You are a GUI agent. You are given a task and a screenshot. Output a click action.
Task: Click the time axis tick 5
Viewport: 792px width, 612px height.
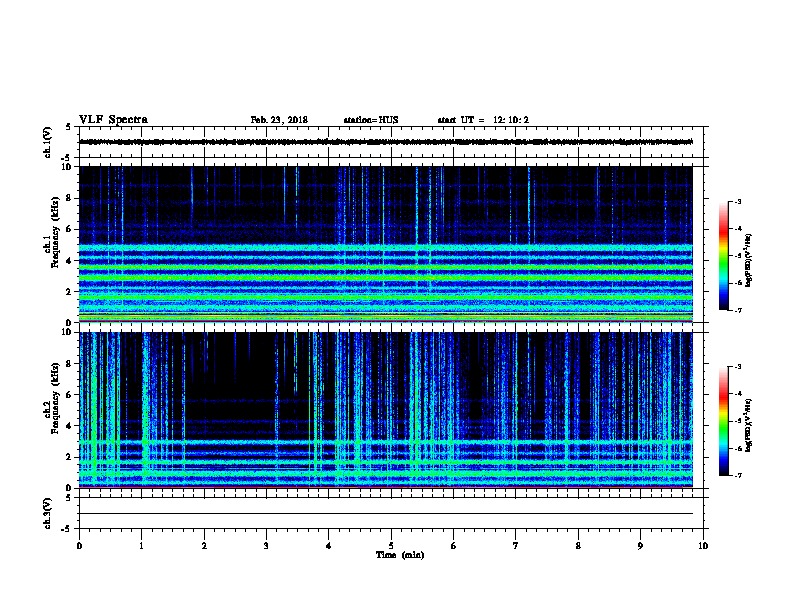(391, 546)
